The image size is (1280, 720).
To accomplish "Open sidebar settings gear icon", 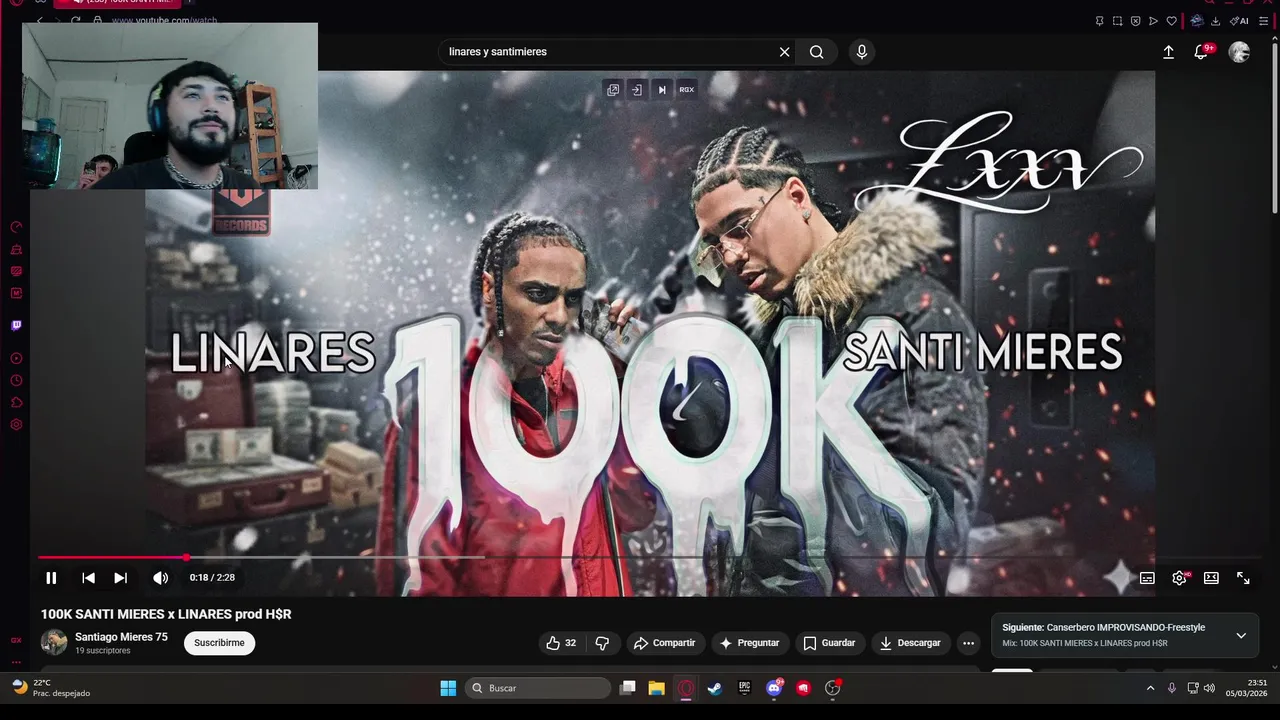I will (x=16, y=425).
